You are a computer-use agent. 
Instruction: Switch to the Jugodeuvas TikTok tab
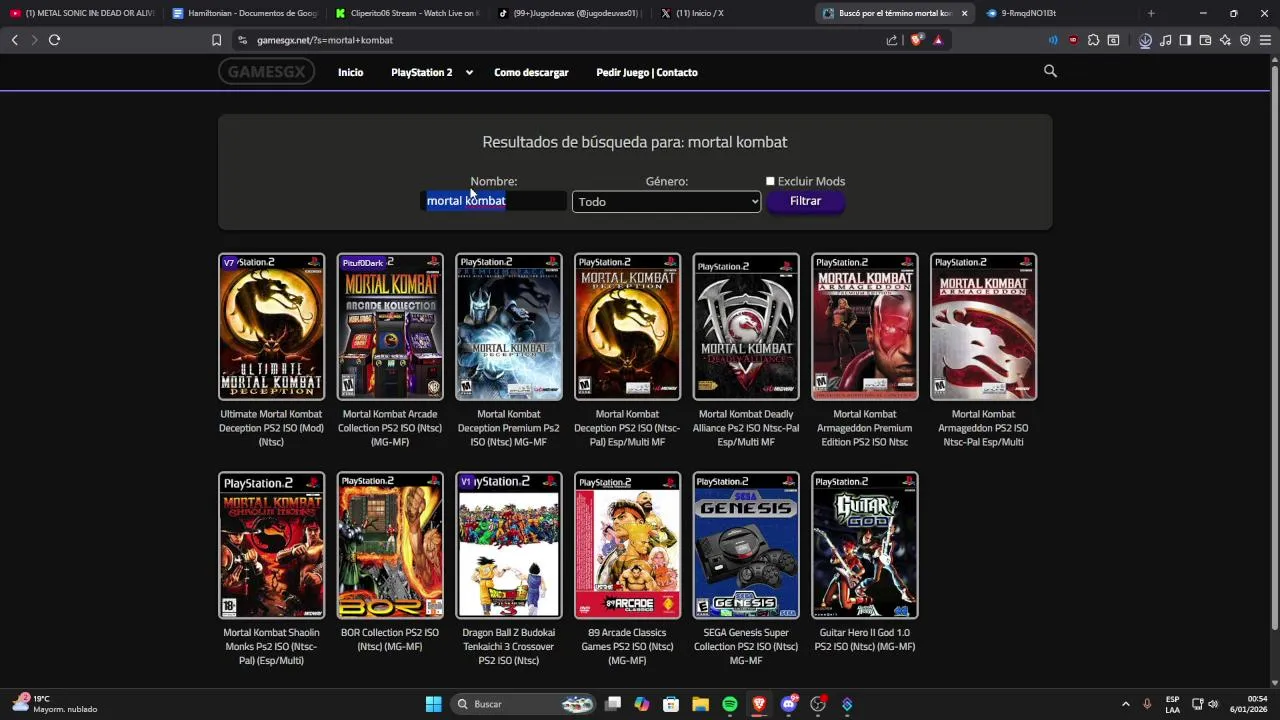(x=568, y=13)
